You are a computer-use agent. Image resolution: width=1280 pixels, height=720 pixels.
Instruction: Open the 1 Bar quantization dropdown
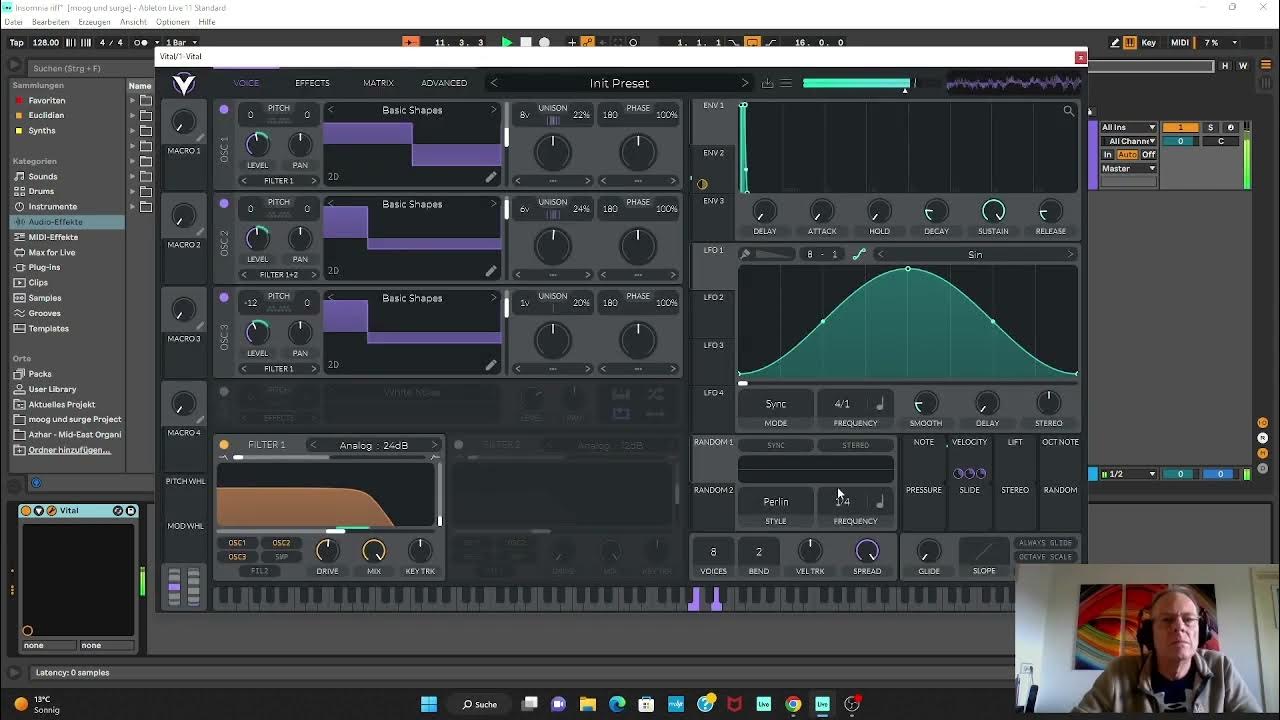[x=182, y=42]
